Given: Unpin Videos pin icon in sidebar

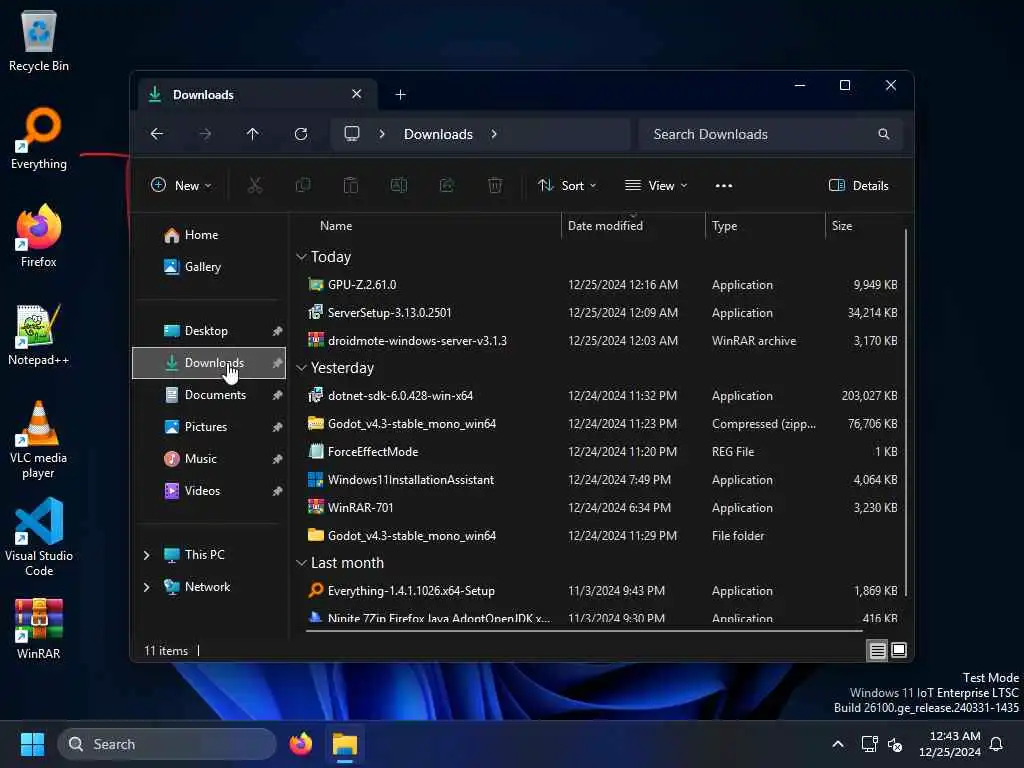Looking at the screenshot, I should point(278,491).
